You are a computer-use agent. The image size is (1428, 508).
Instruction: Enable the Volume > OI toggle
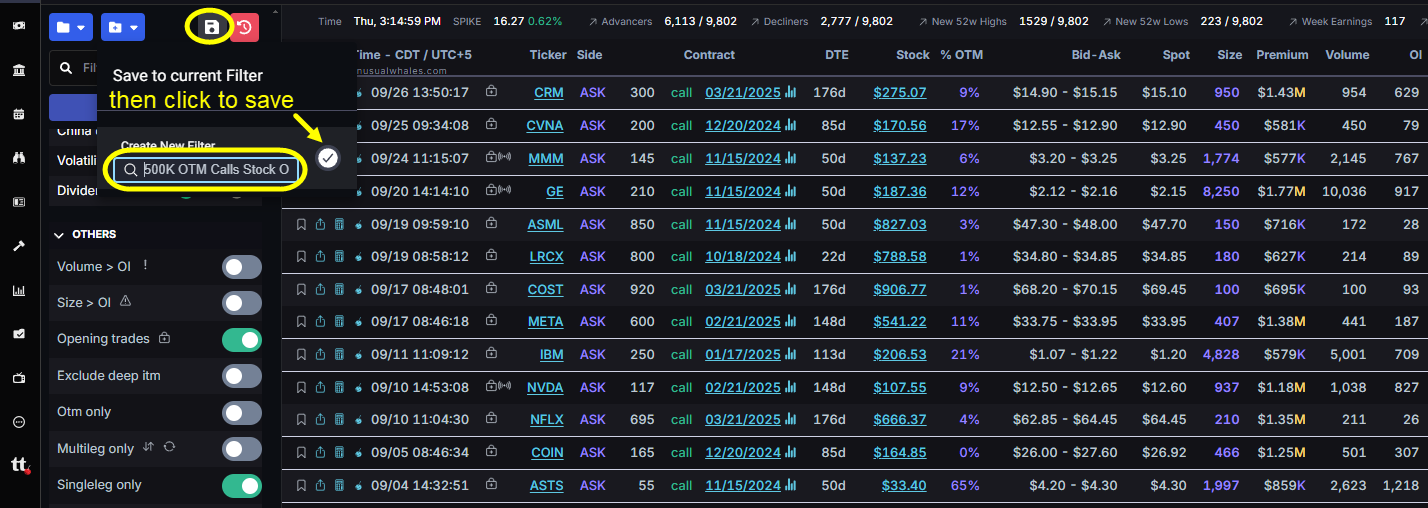click(242, 267)
